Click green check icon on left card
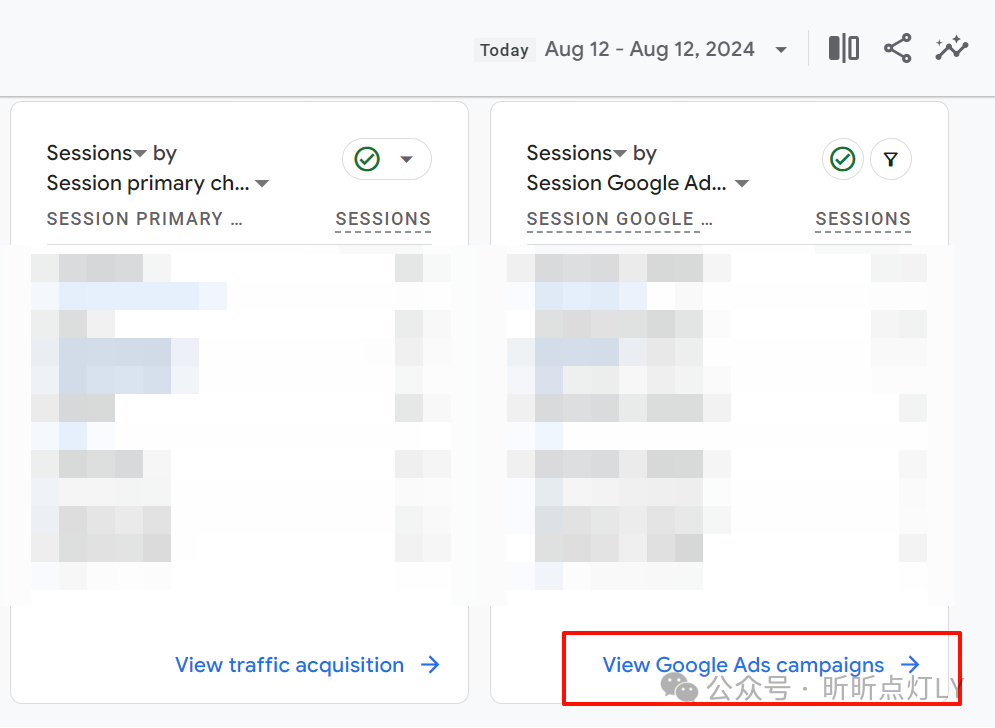The width and height of the screenshot is (995, 728). (367, 160)
